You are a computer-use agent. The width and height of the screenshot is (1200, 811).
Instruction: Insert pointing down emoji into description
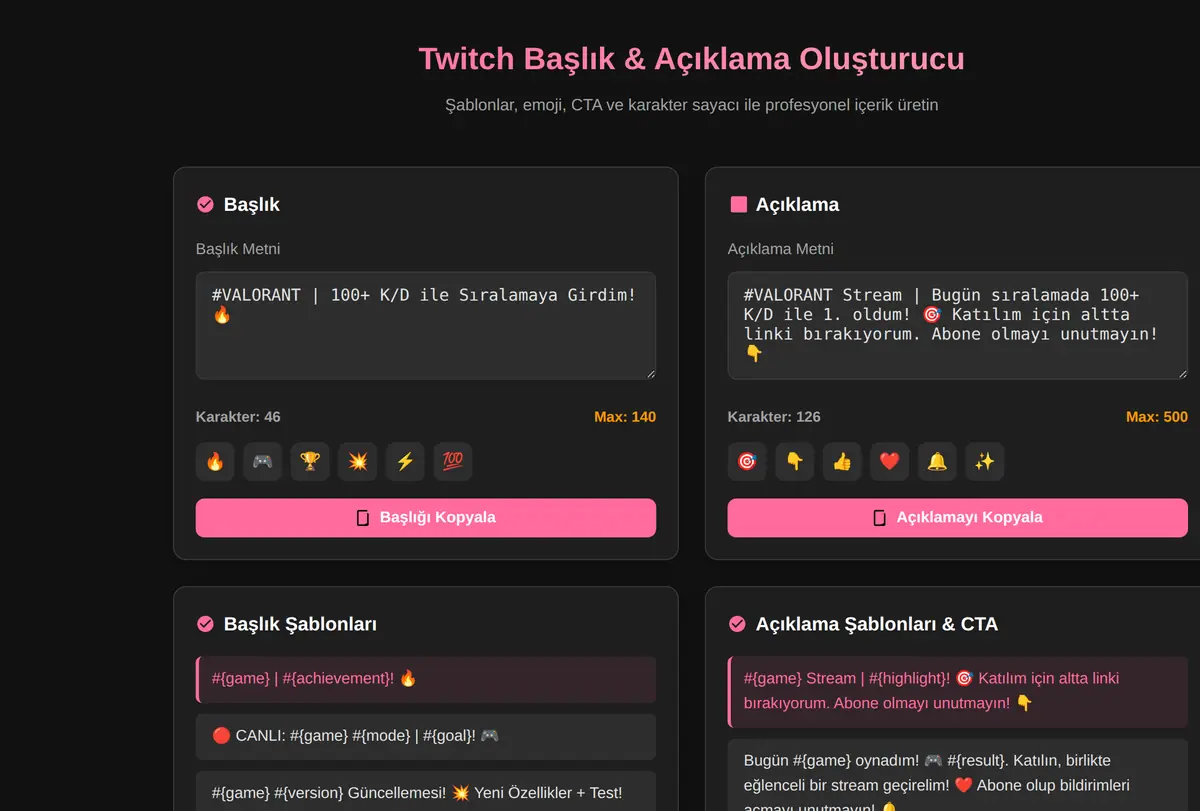[x=795, y=462]
